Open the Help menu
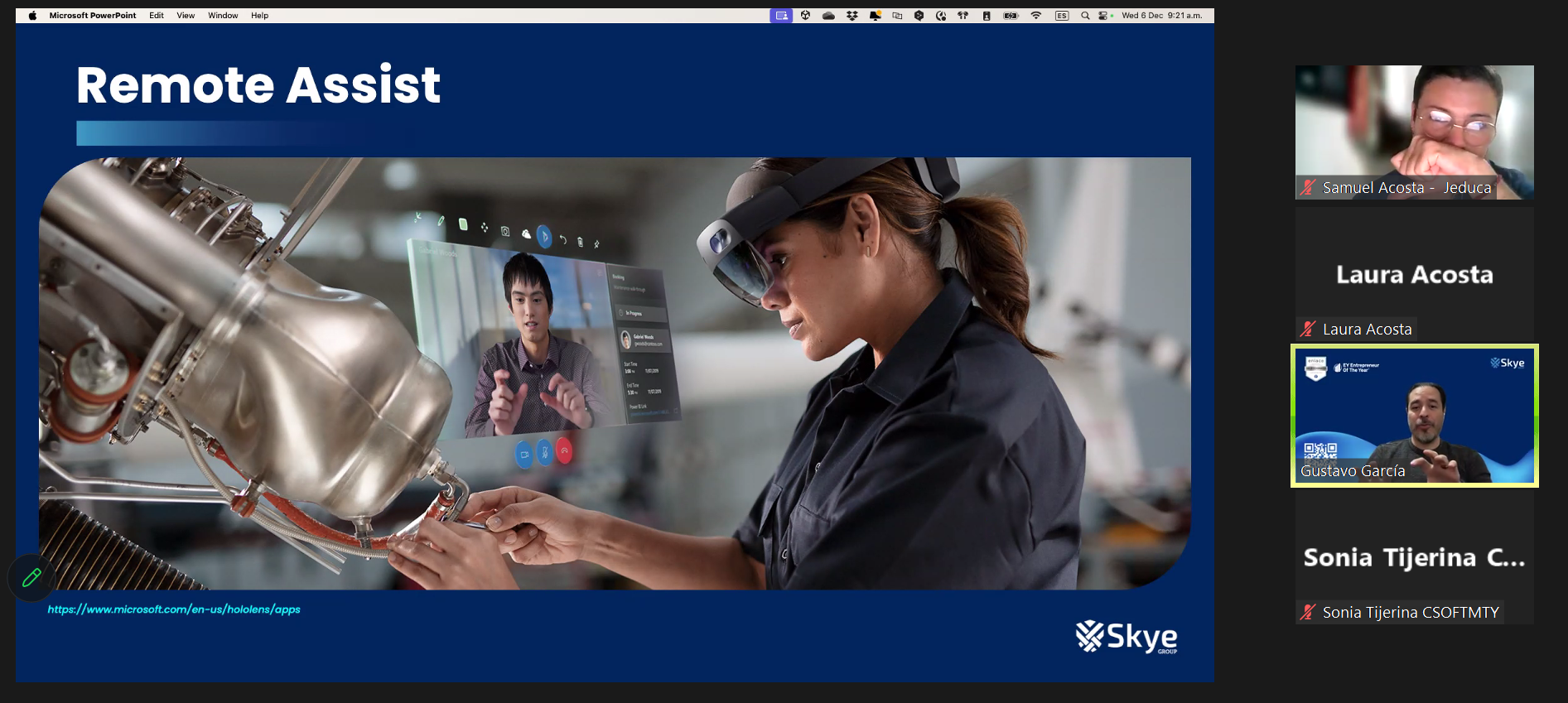This screenshot has width=1568, height=703. click(x=260, y=16)
